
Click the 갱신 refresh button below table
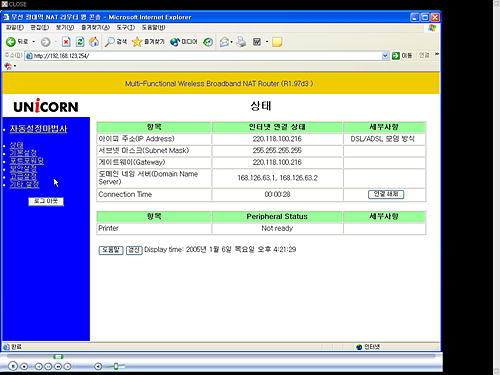[134, 250]
